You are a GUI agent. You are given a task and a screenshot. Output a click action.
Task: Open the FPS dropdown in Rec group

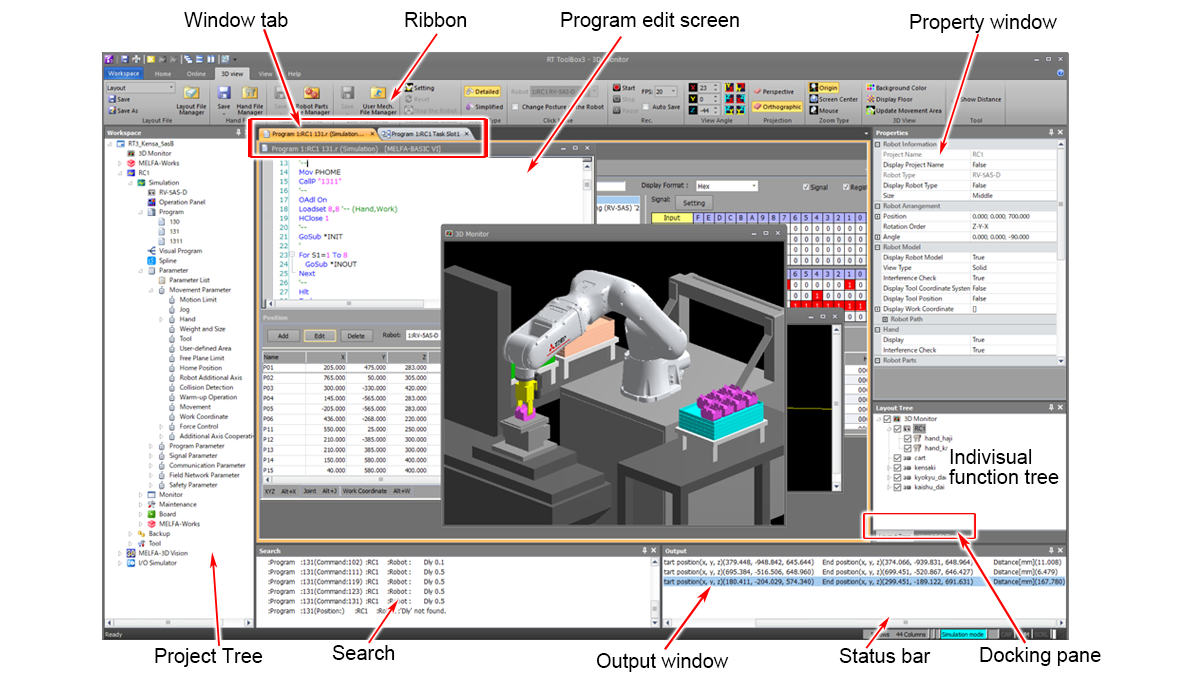click(x=673, y=91)
